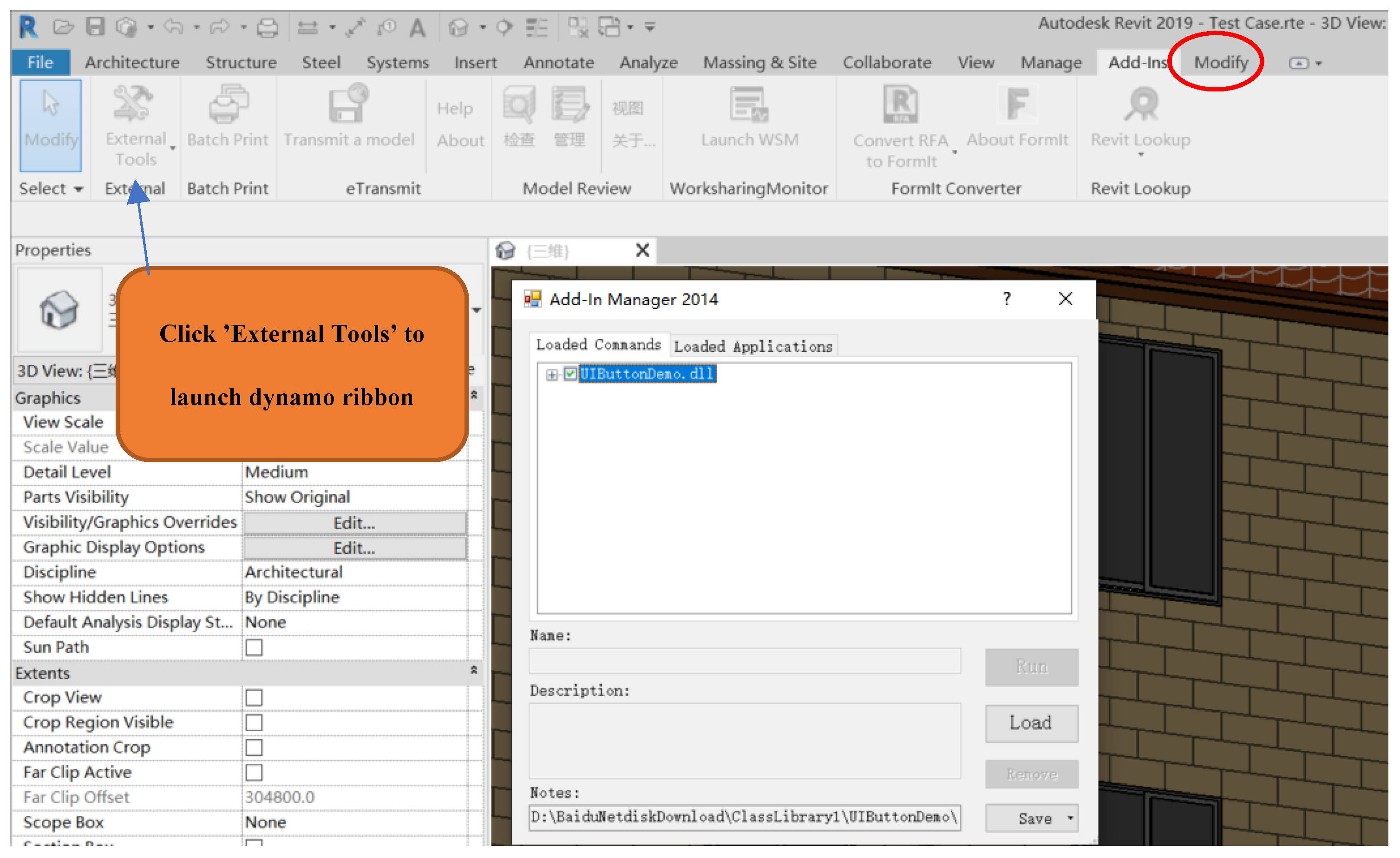Uncheck the UIButtonDemo.dll checkbox
This screenshot has height=858, width=1400.
click(x=570, y=374)
